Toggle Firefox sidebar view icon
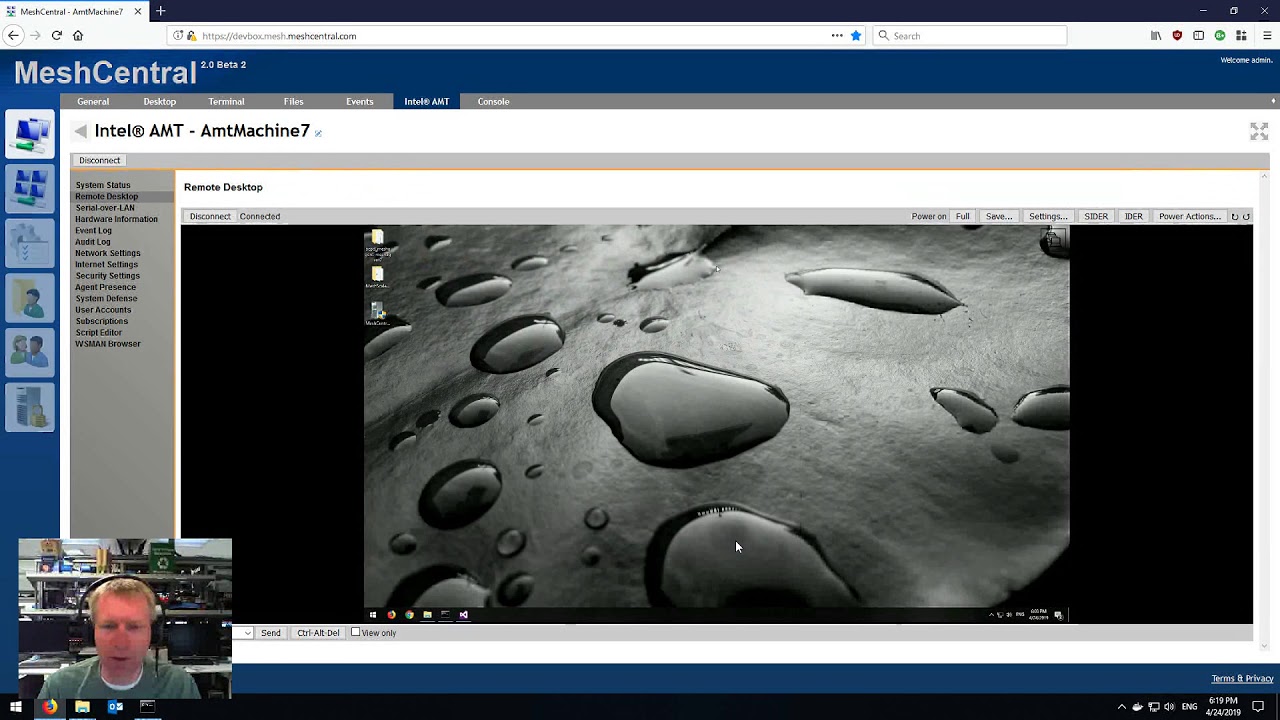This screenshot has height=720, width=1280. click(1198, 36)
